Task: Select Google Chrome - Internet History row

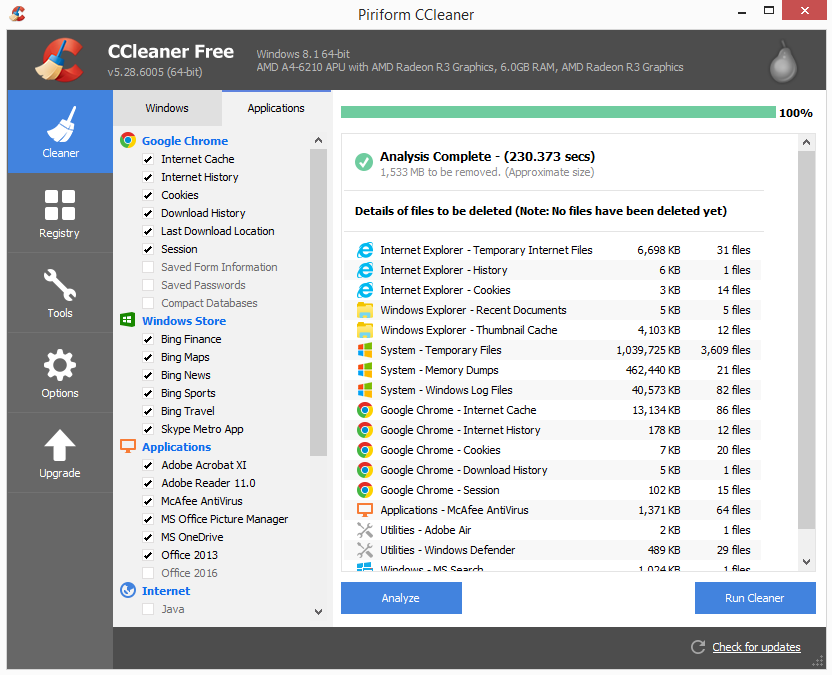Action: (x=552, y=430)
